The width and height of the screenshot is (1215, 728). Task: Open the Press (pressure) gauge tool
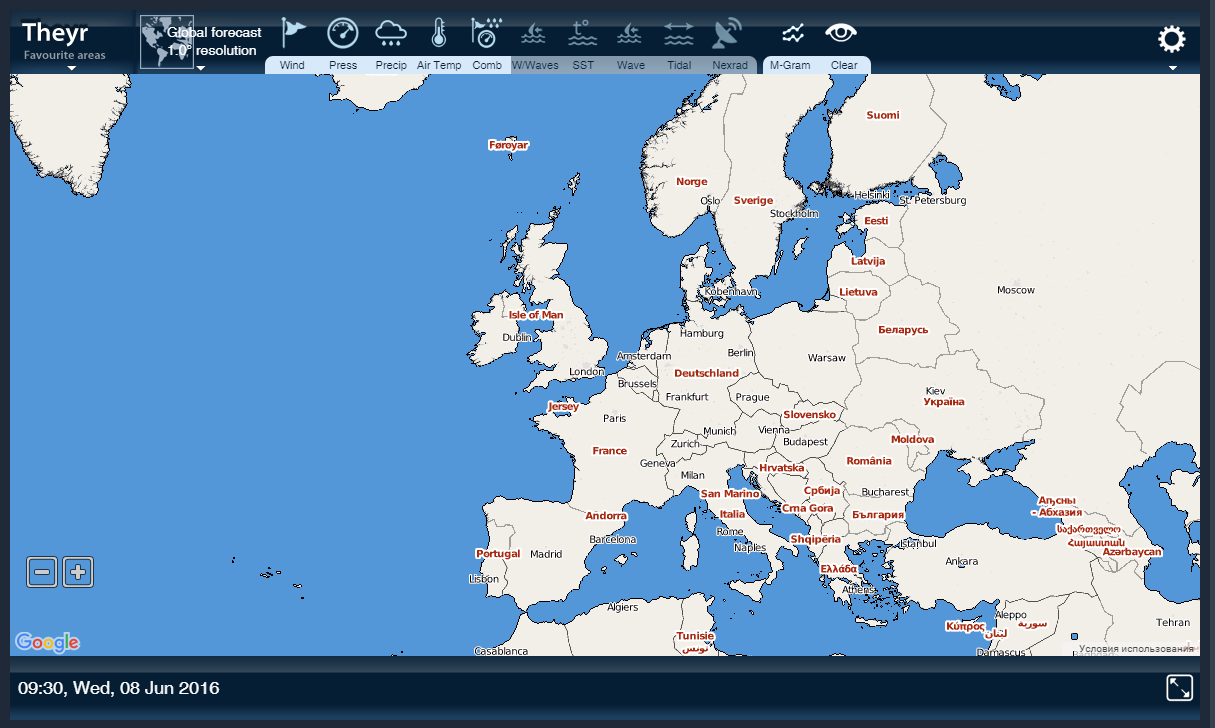point(342,33)
